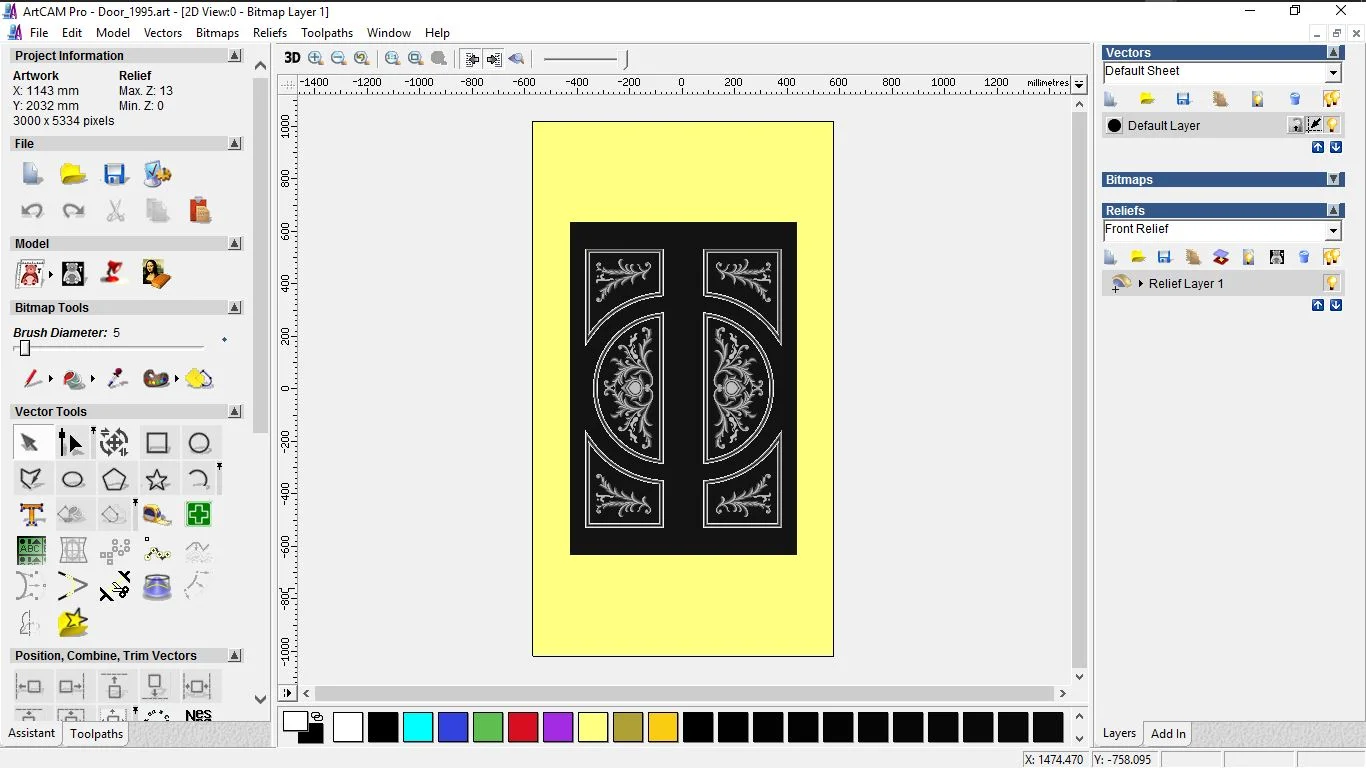Viewport: 1366px width, 768px height.
Task: Click the Add In button
Action: pyautogui.click(x=1167, y=733)
